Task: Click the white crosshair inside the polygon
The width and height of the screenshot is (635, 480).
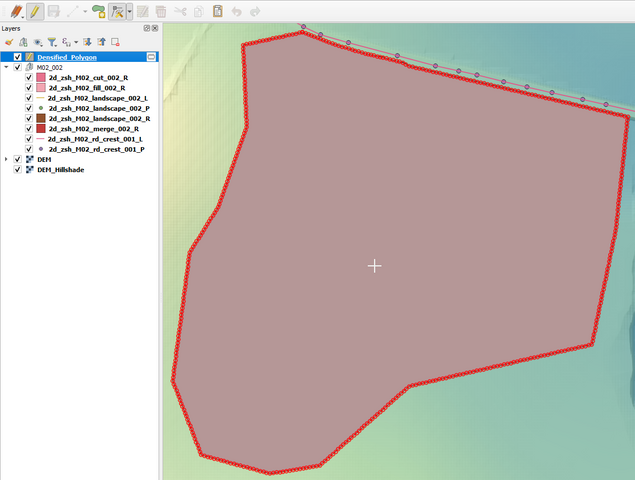Action: pos(374,265)
